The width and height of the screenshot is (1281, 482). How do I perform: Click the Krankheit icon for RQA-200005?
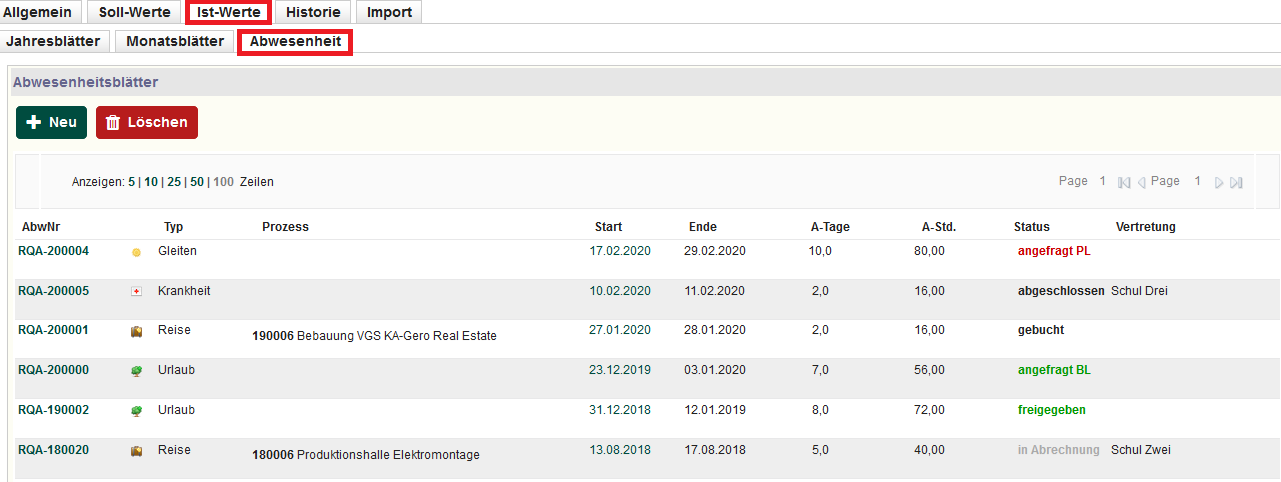coord(136,292)
